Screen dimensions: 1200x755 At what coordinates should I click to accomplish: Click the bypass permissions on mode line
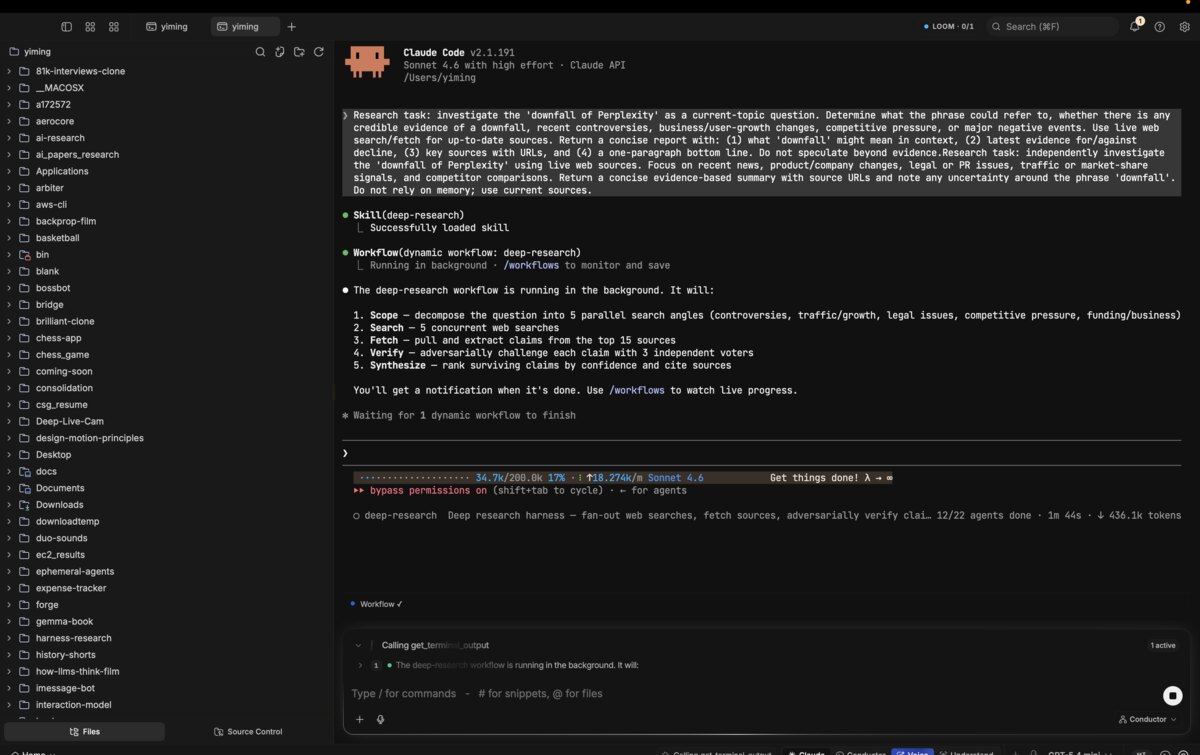[x=520, y=491]
